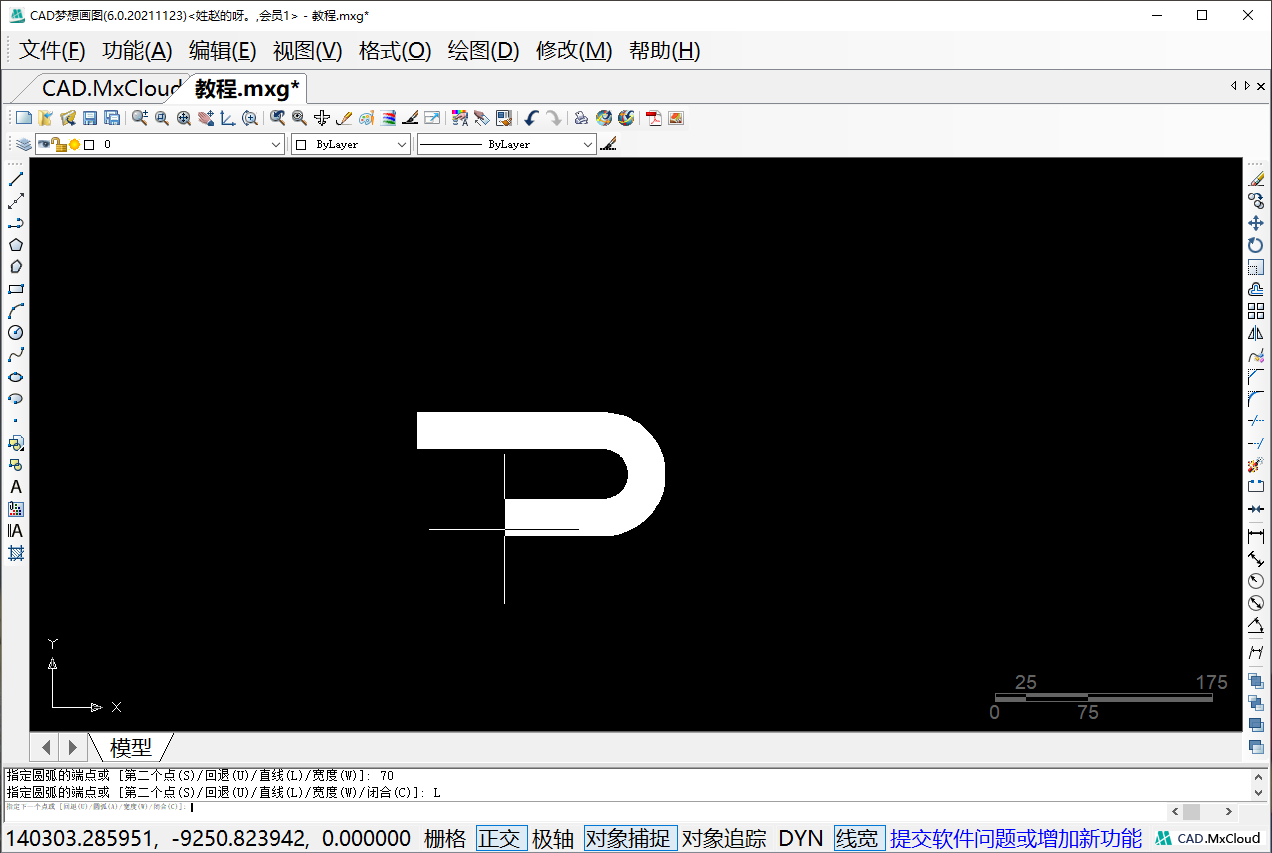Toggle 对象追踪 object tracking

point(724,838)
